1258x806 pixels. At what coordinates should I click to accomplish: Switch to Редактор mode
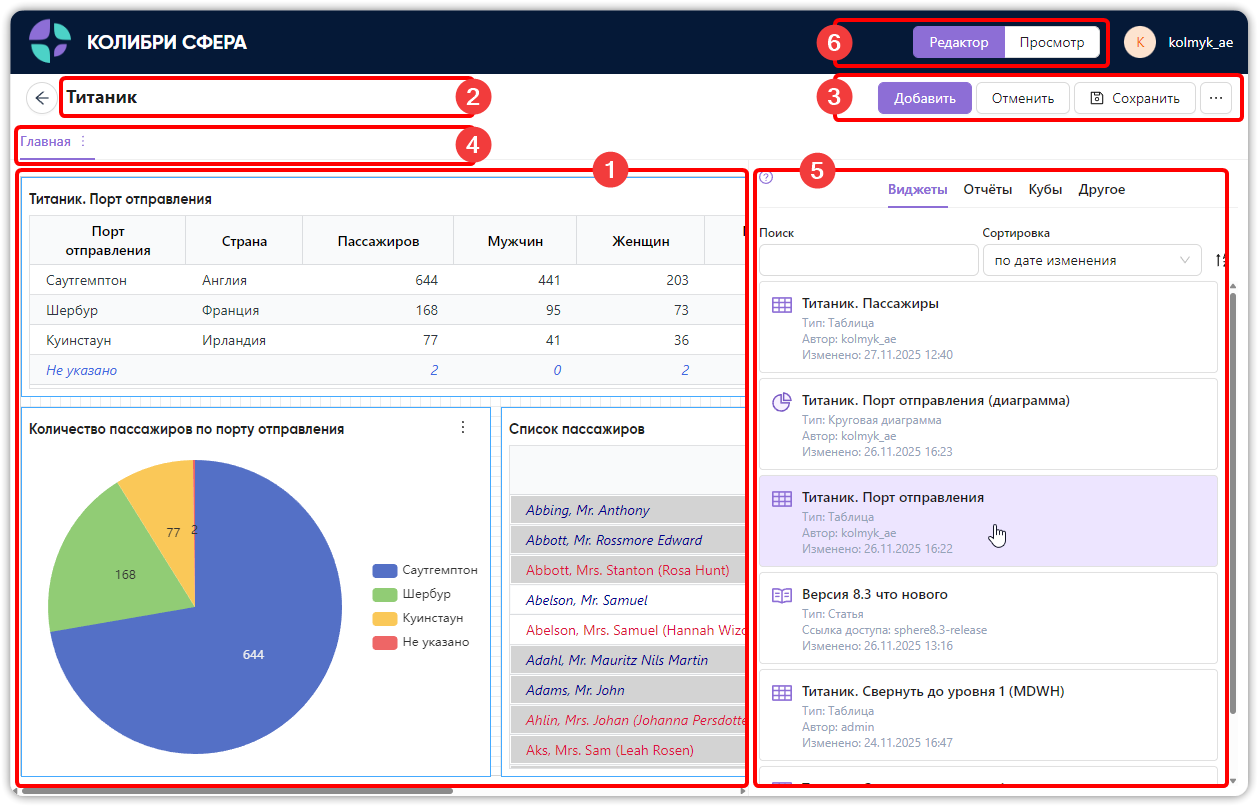point(959,42)
